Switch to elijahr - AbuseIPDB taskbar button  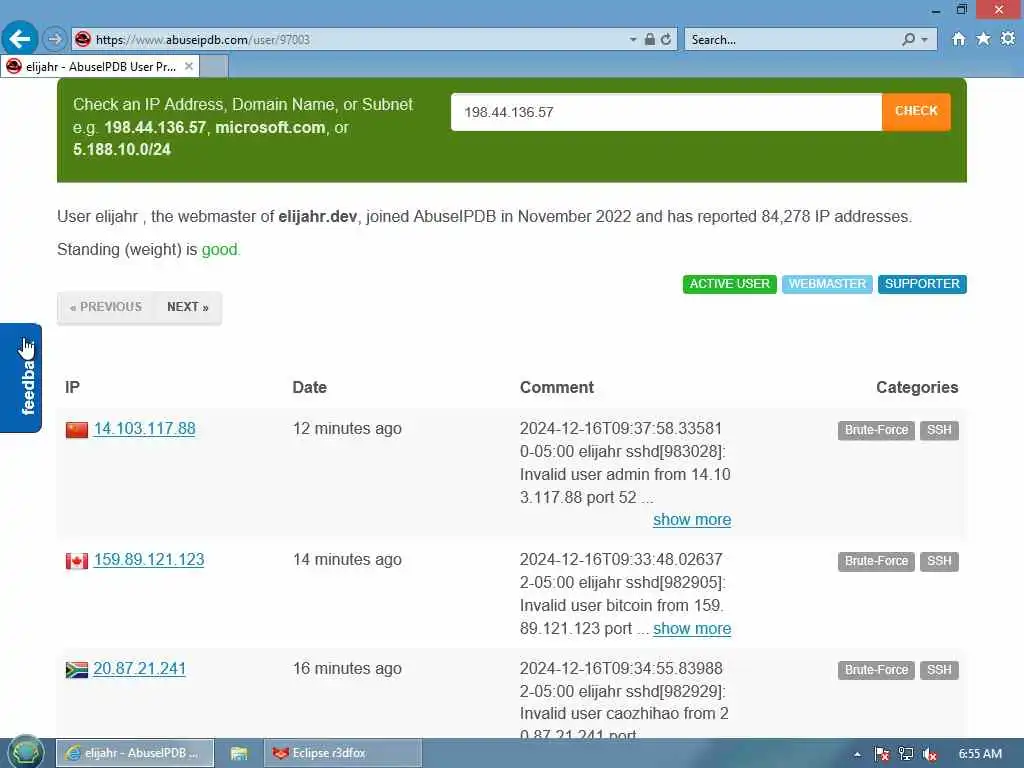[x=135, y=753]
